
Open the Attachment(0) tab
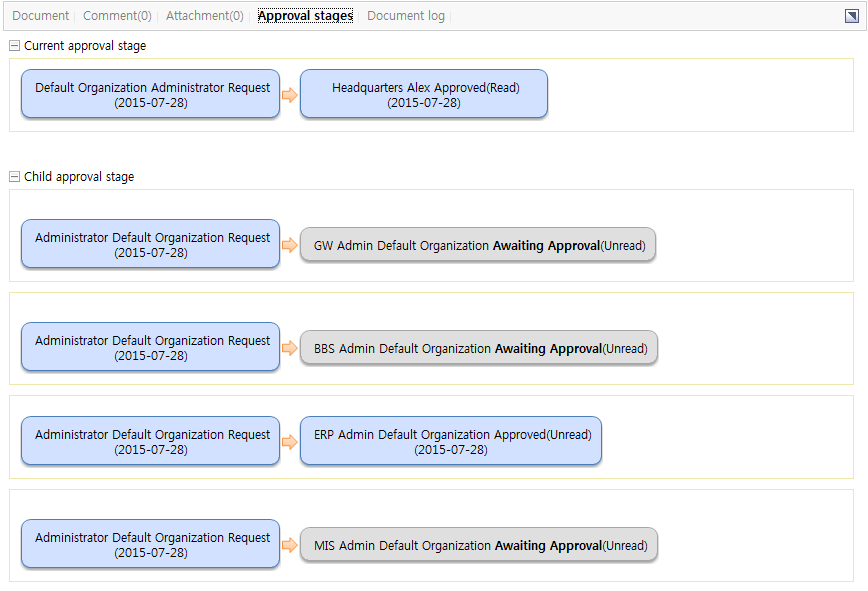pyautogui.click(x=204, y=16)
